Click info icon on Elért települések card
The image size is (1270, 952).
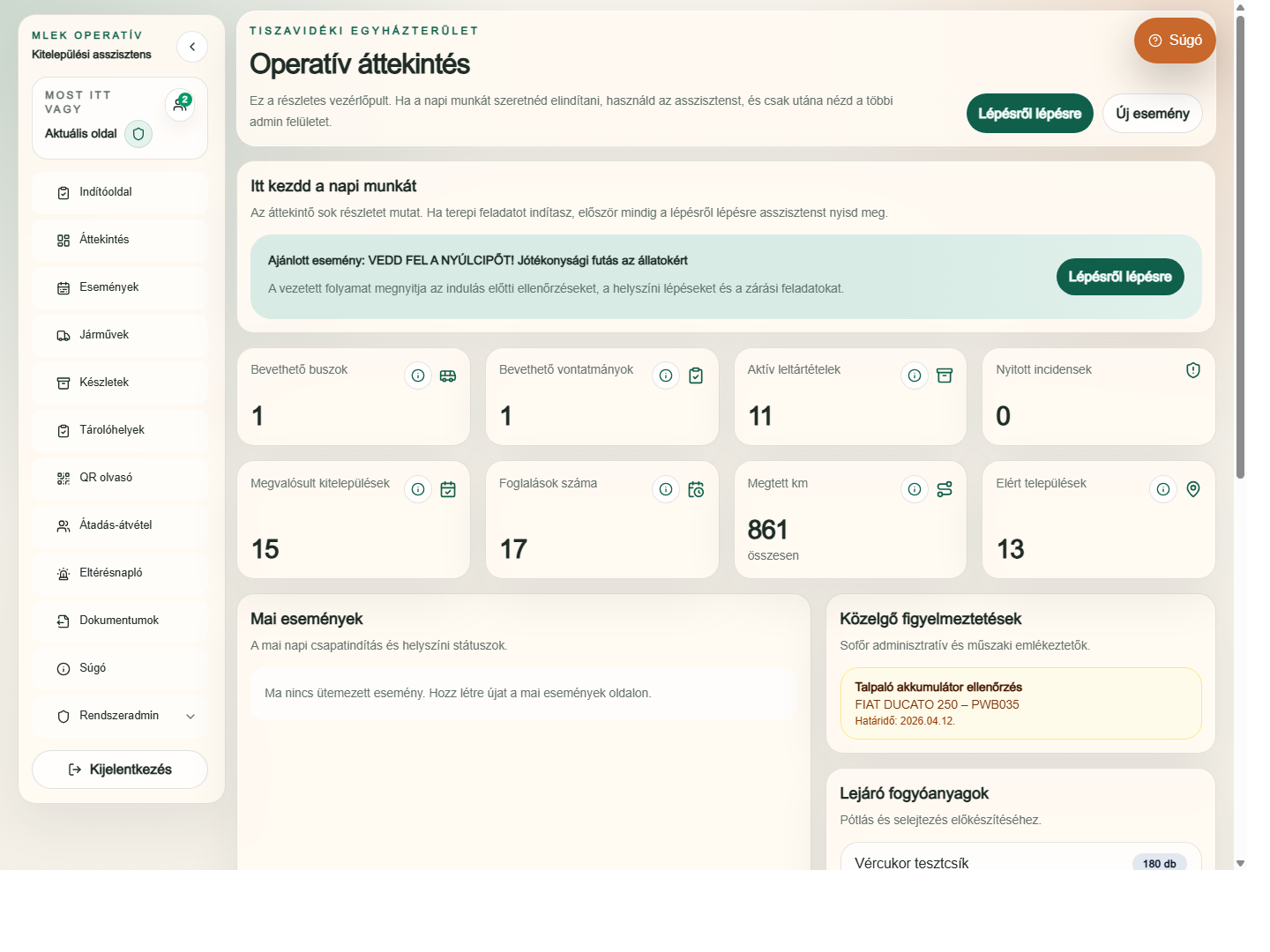point(1163,489)
